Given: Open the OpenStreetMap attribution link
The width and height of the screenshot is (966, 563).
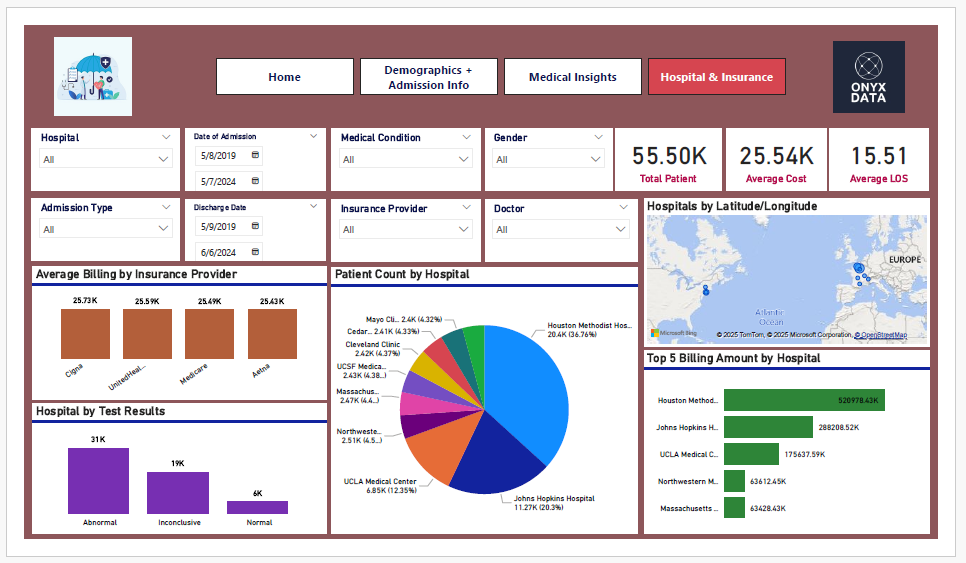Looking at the screenshot, I should pos(883,335).
